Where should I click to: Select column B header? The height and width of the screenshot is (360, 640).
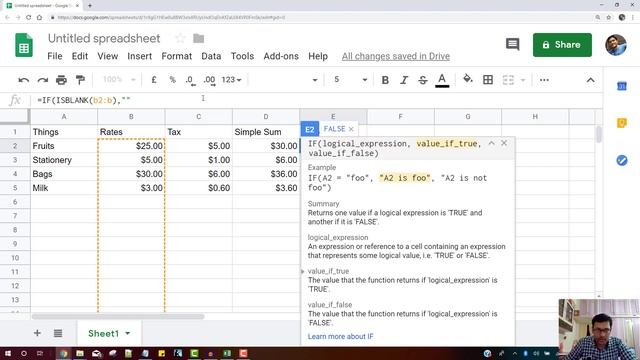[131, 117]
